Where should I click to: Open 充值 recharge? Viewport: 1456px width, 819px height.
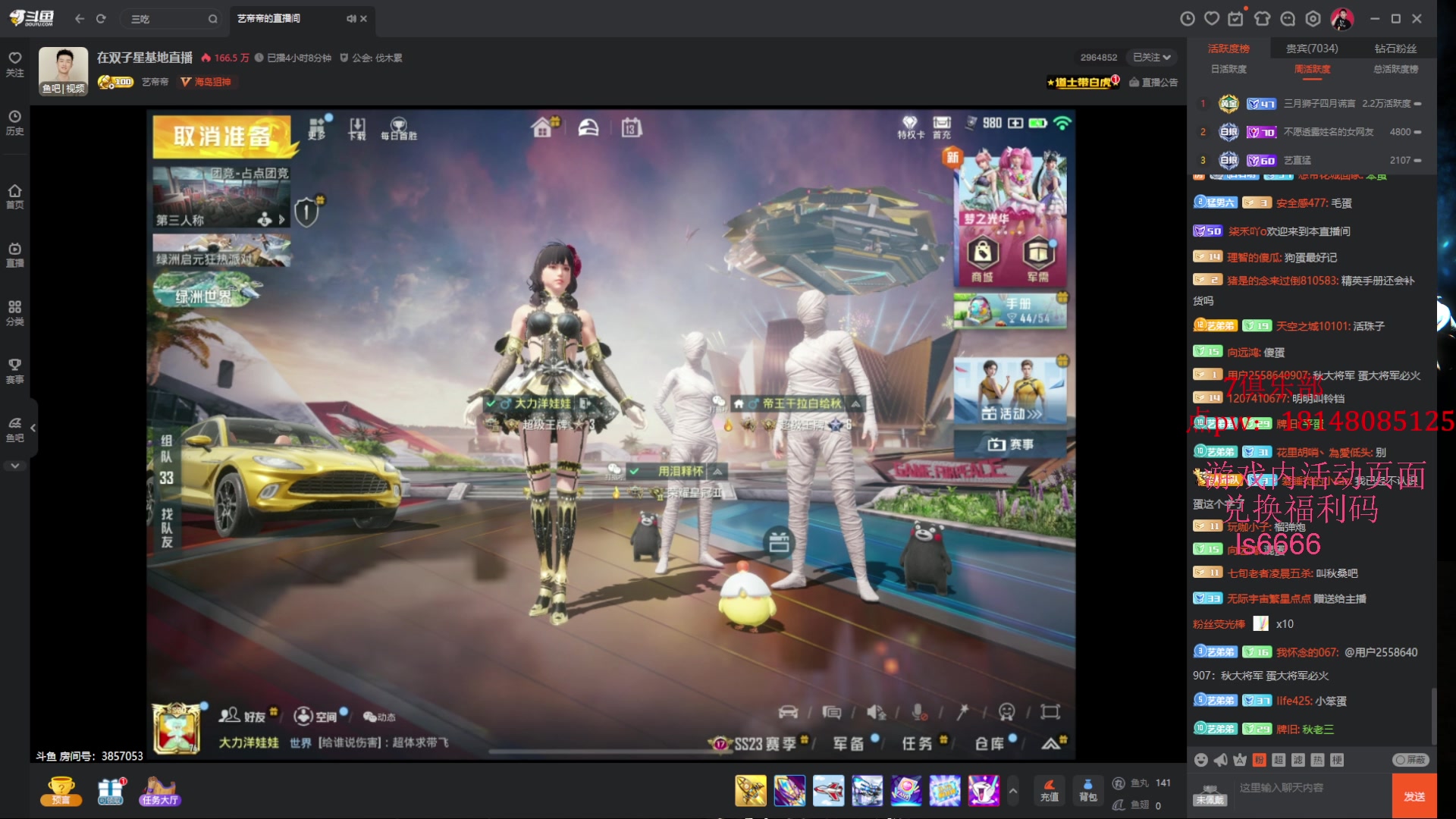[1050, 790]
